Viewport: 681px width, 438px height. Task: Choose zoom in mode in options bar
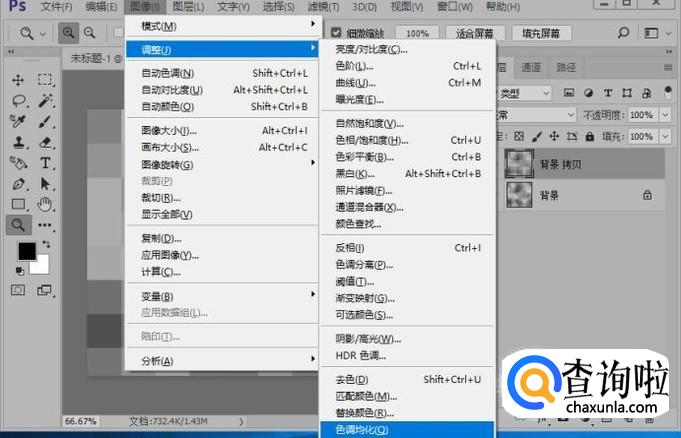[69, 33]
